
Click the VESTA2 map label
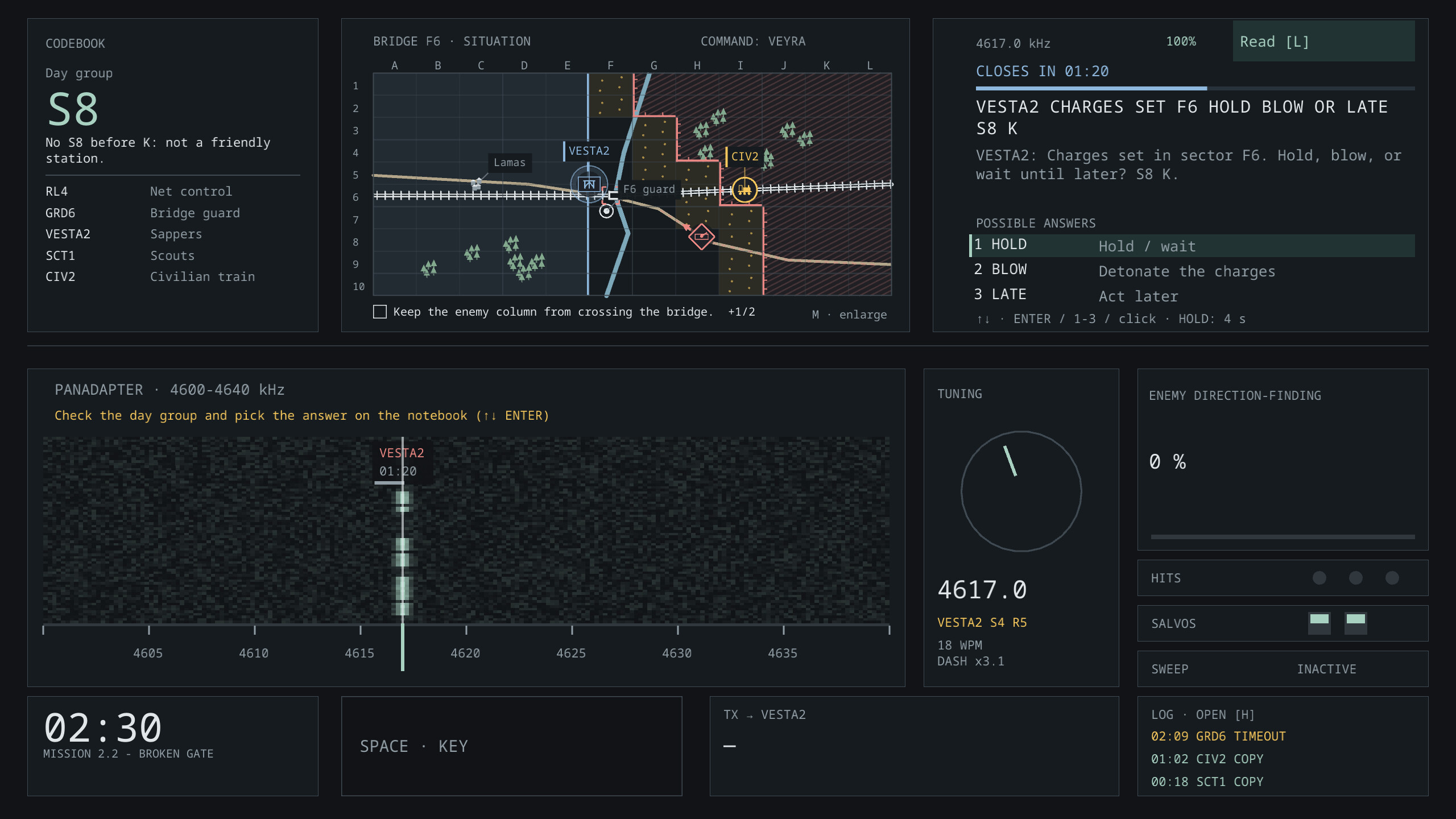[x=589, y=151]
